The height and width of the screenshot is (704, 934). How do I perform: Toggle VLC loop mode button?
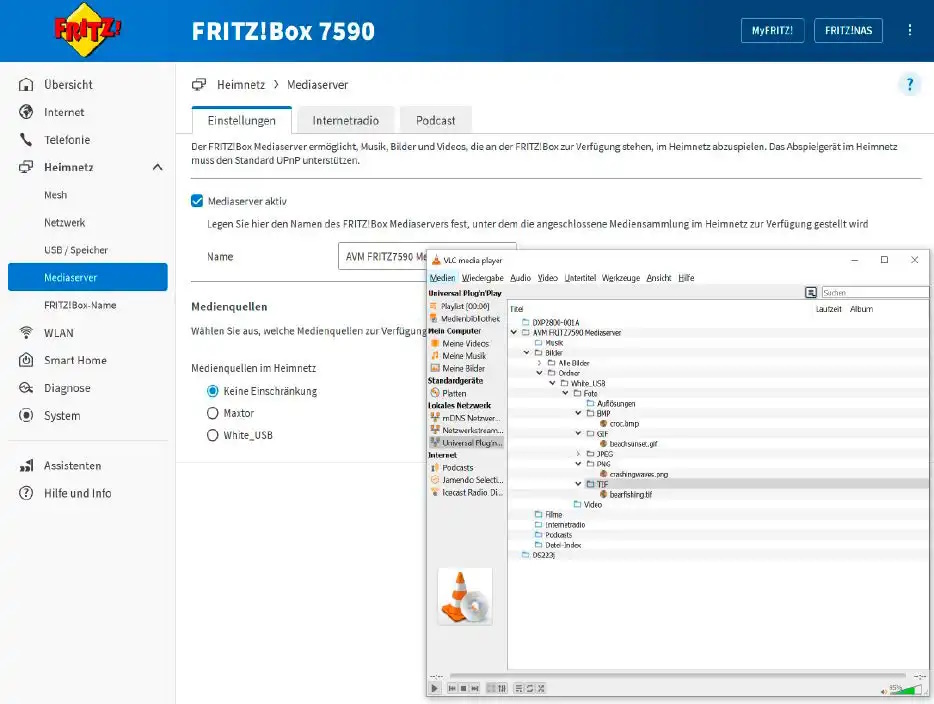pyautogui.click(x=530, y=689)
